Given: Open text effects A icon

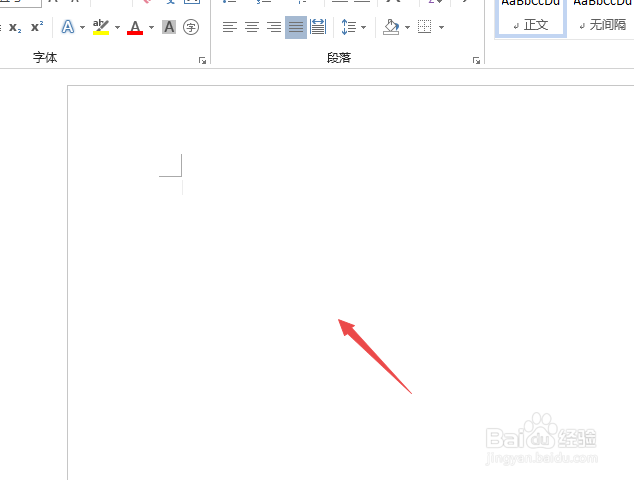Looking at the screenshot, I should pyautogui.click(x=68, y=27).
